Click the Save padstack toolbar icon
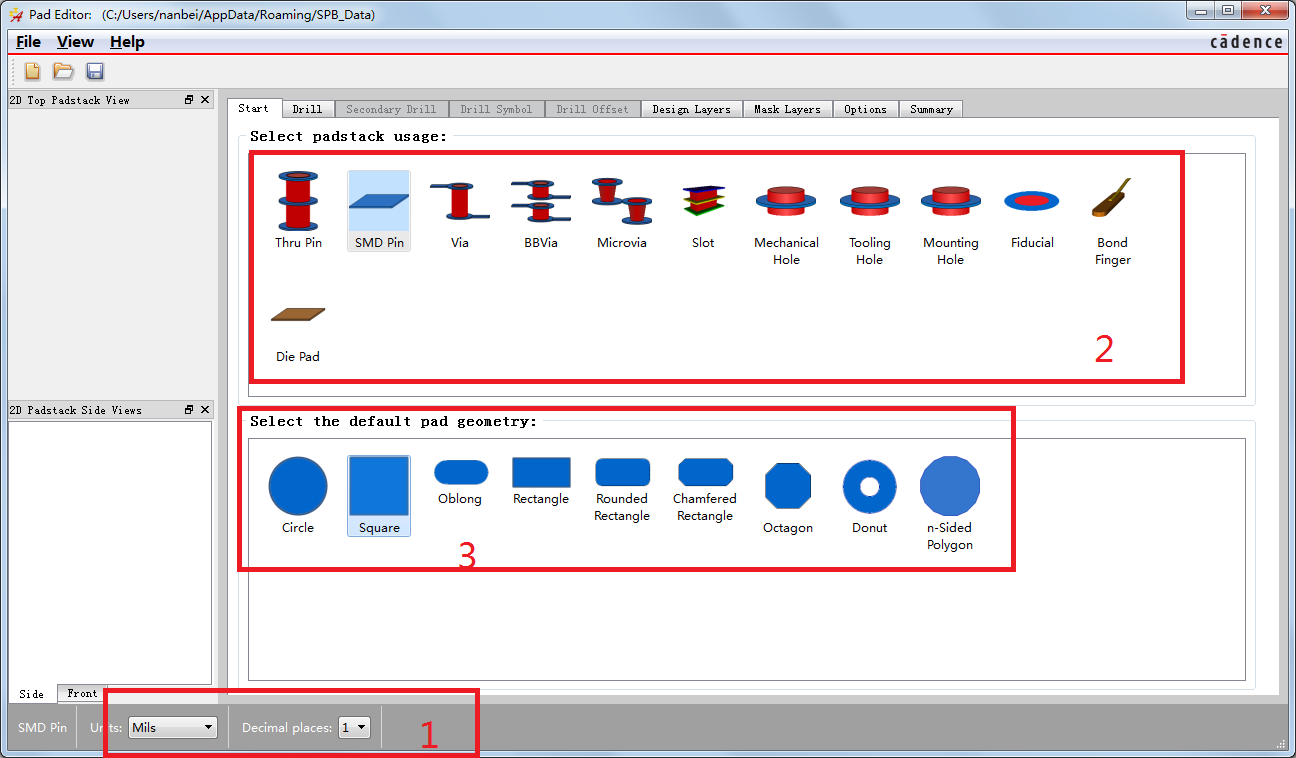 [x=95, y=71]
